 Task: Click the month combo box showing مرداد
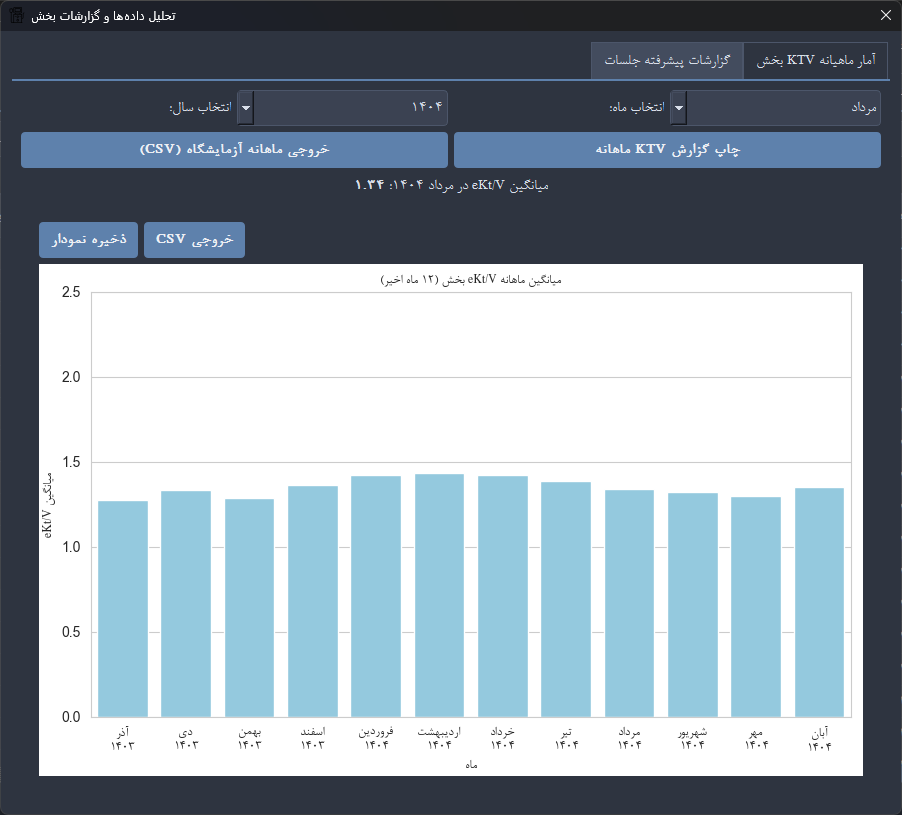click(x=775, y=108)
